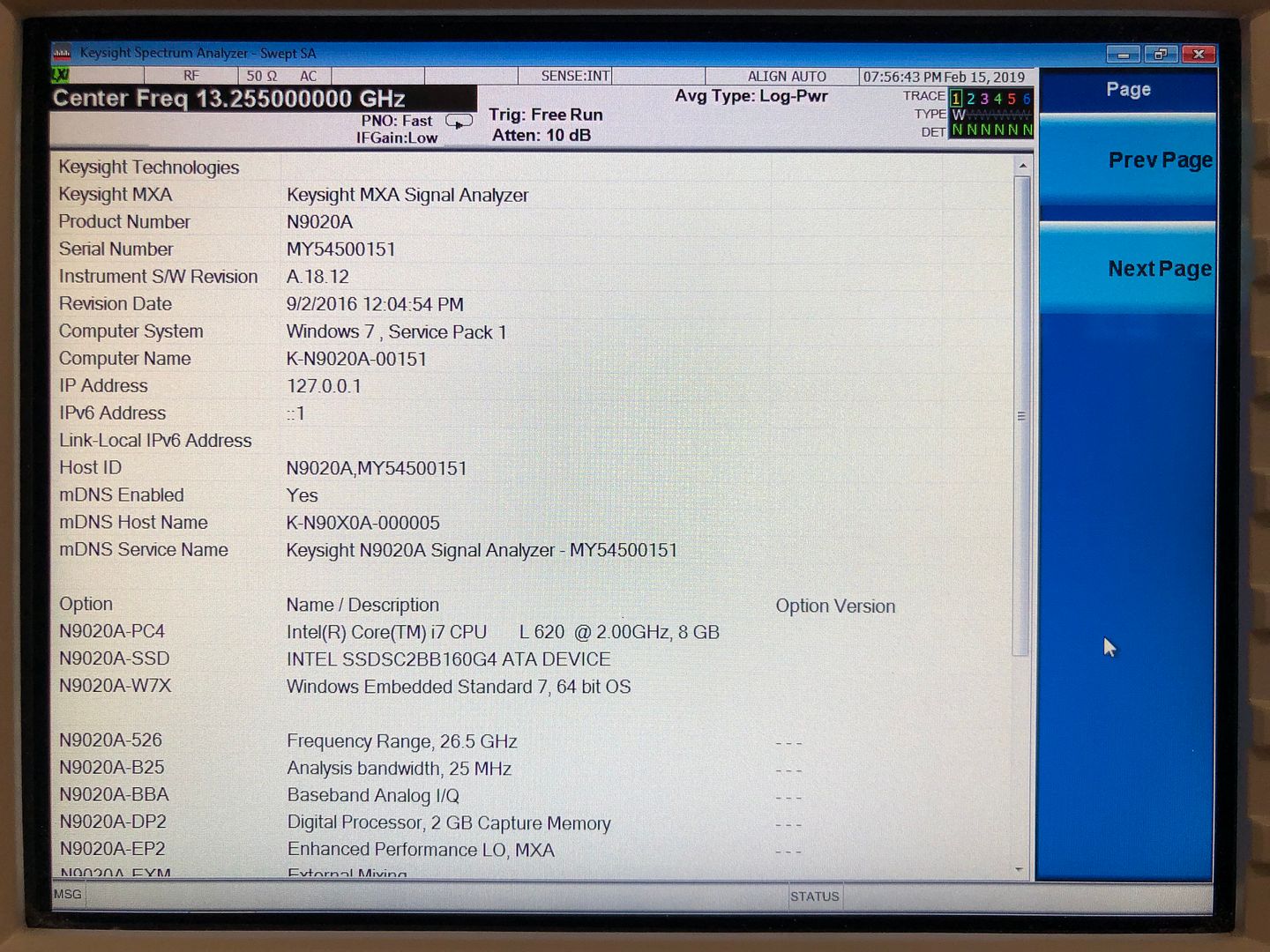Select the N9020A-SSD option row

coord(335,659)
